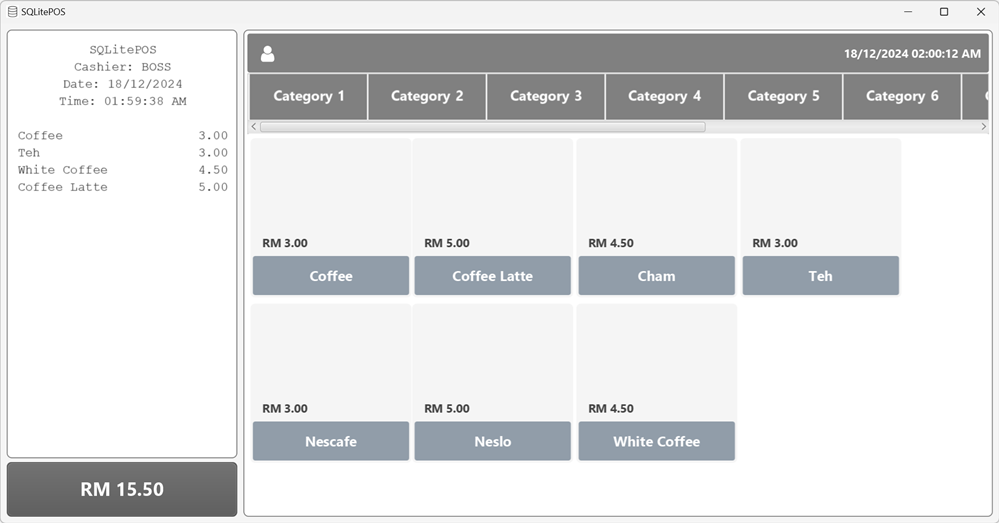Viewport: 999px width, 523px height.
Task: Add Teh to the order
Action: tap(820, 276)
